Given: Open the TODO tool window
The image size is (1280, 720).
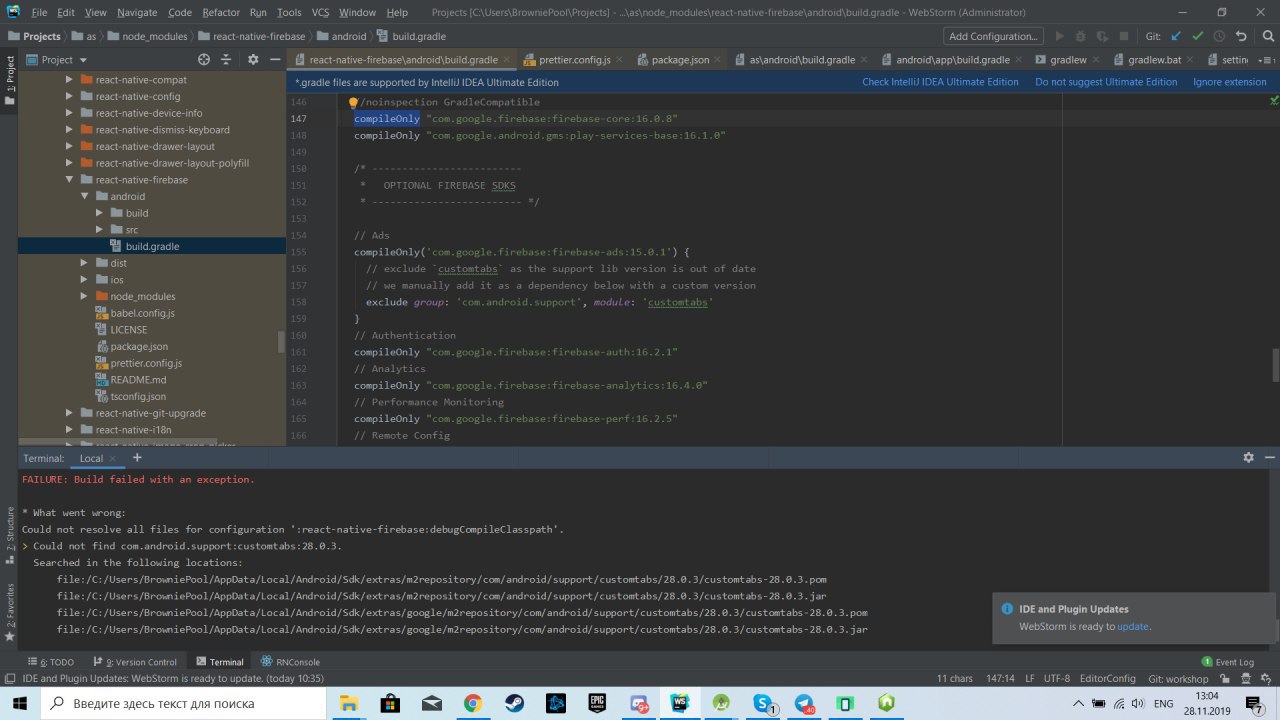Looking at the screenshot, I should click(52, 662).
